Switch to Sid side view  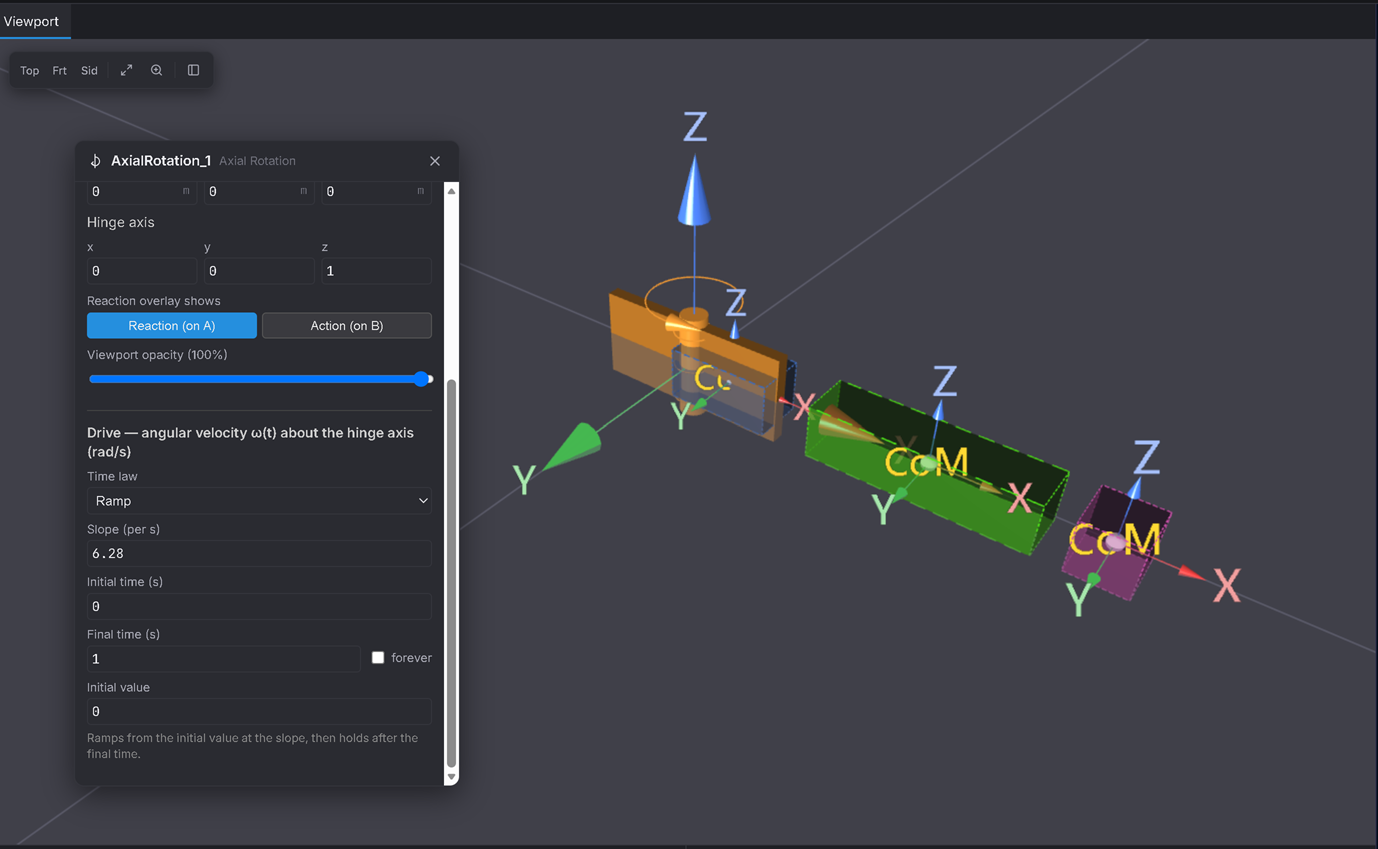(x=90, y=71)
